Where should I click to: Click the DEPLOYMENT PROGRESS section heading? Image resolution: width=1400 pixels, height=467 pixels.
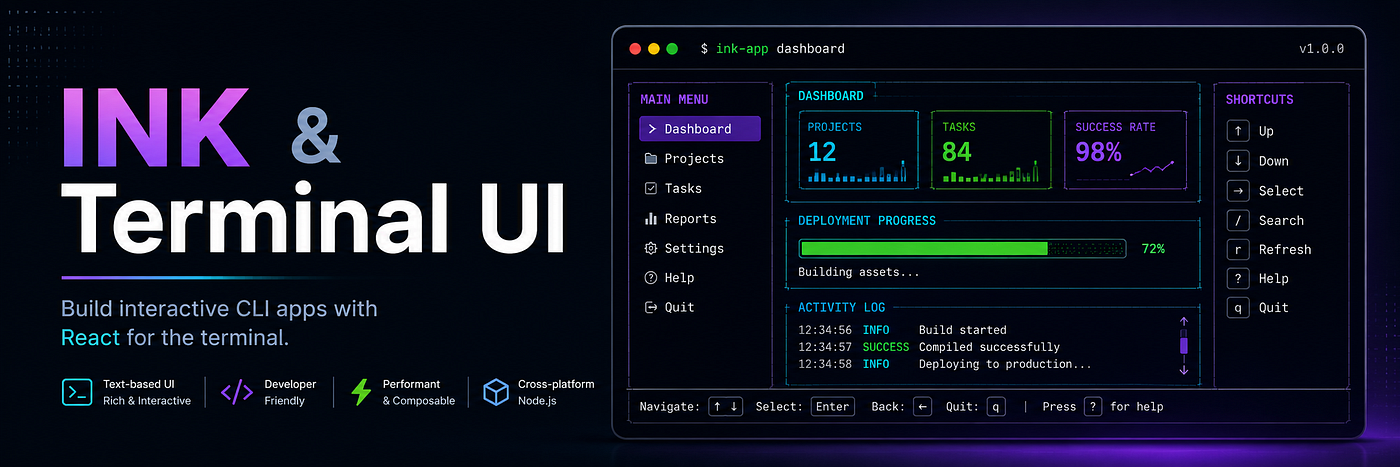pos(867,220)
